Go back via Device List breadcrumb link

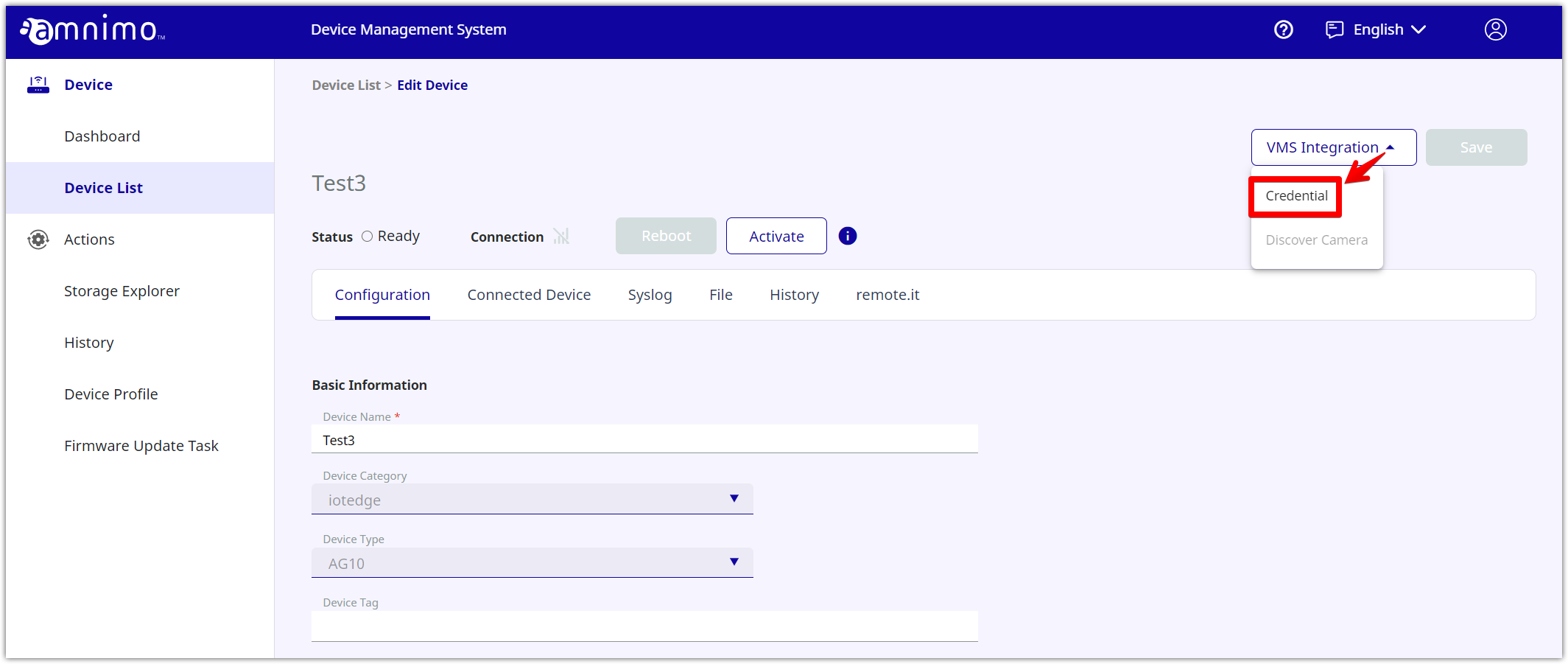(346, 85)
